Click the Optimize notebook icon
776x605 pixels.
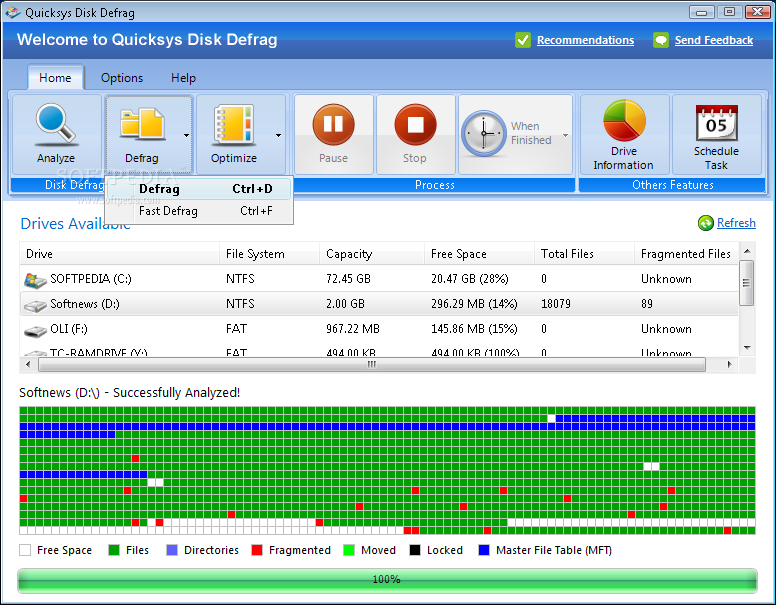point(233,124)
